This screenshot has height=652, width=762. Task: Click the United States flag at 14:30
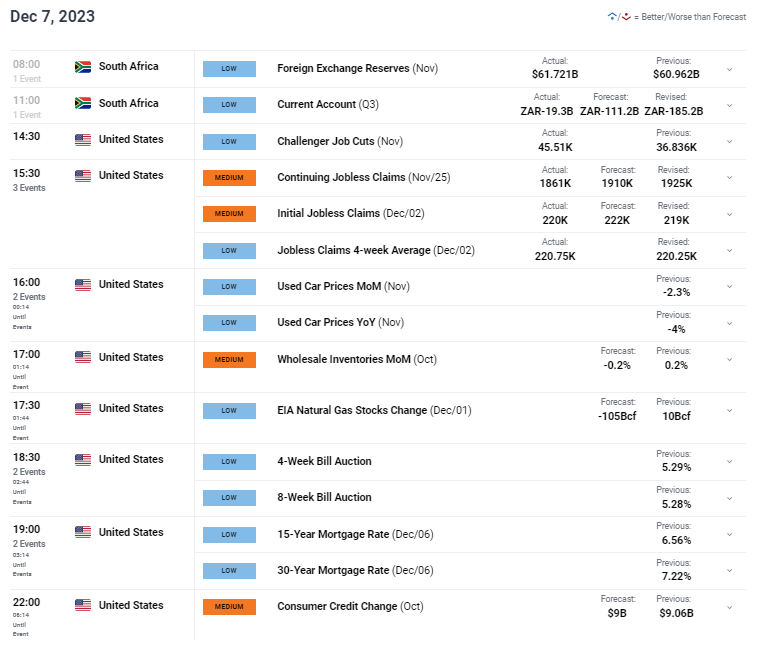(83, 139)
